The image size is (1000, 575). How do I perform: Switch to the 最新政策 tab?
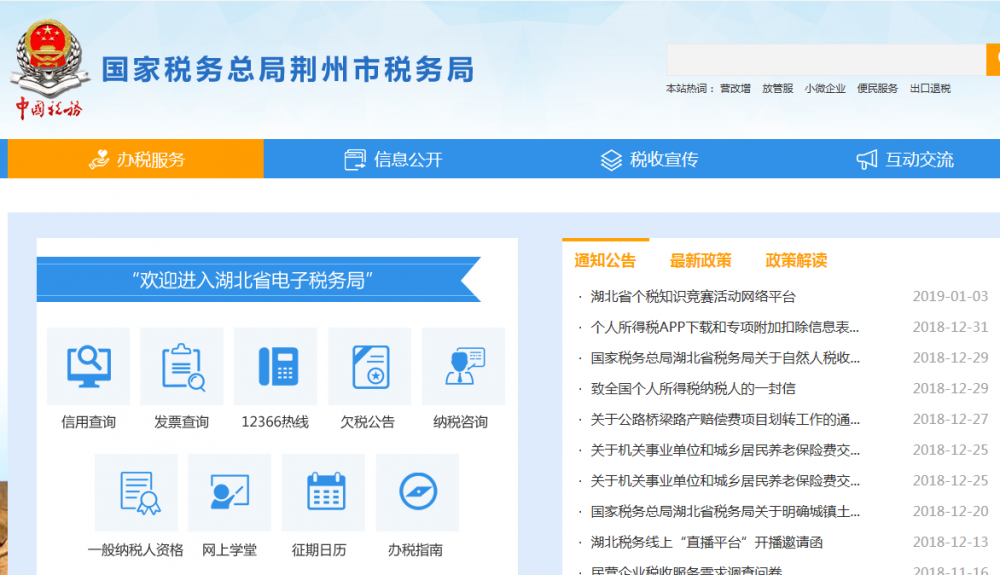700,261
